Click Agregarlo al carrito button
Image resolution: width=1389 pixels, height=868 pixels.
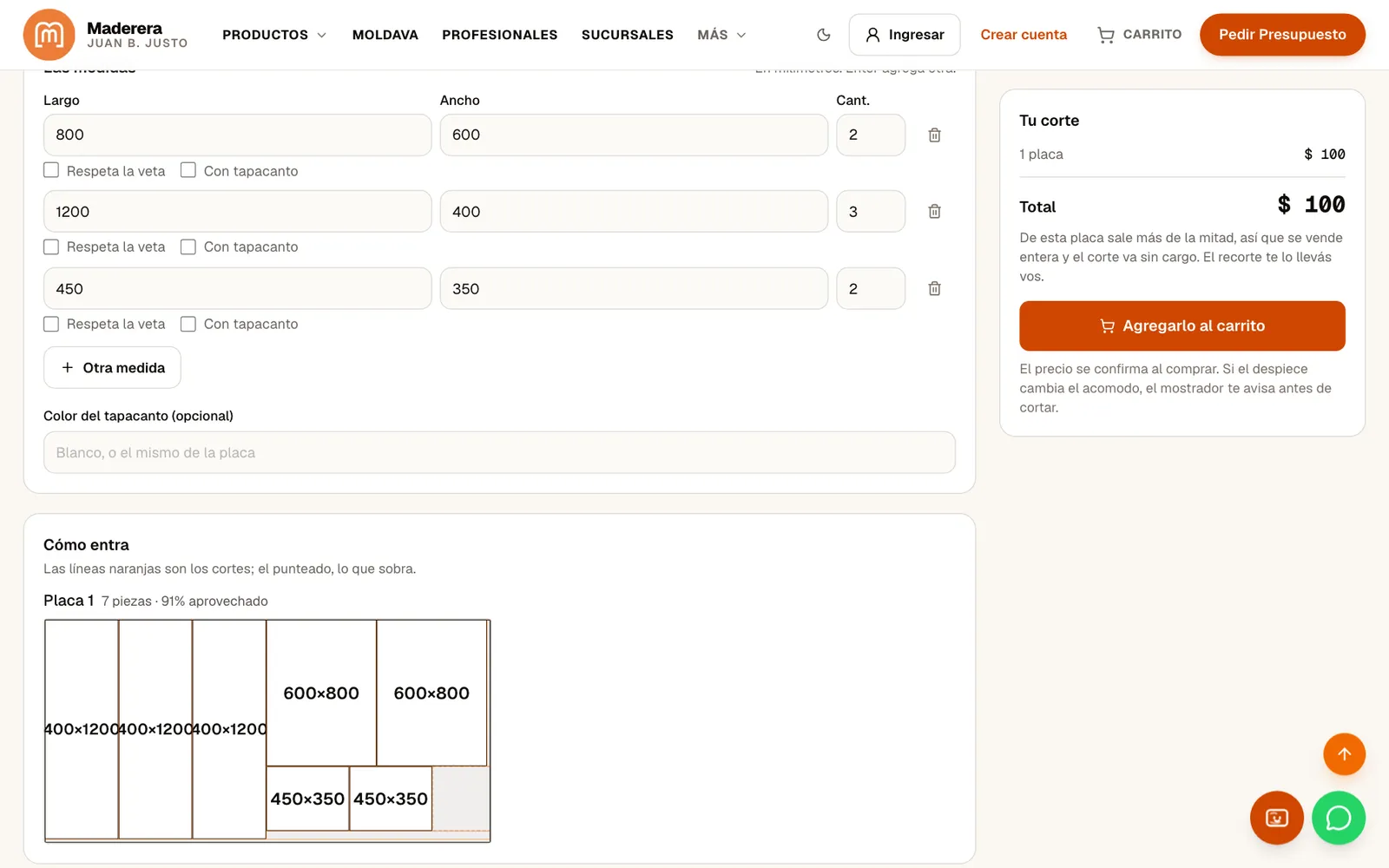tap(1182, 325)
